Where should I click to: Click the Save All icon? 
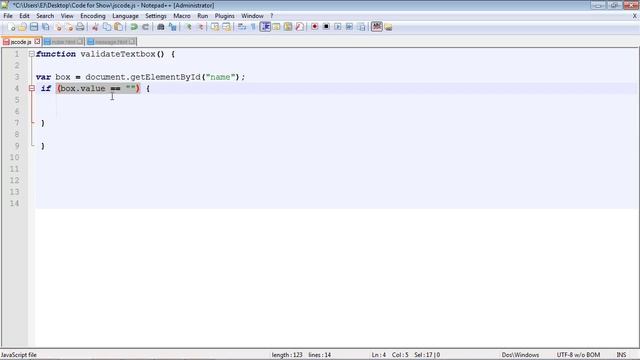pos(46,27)
